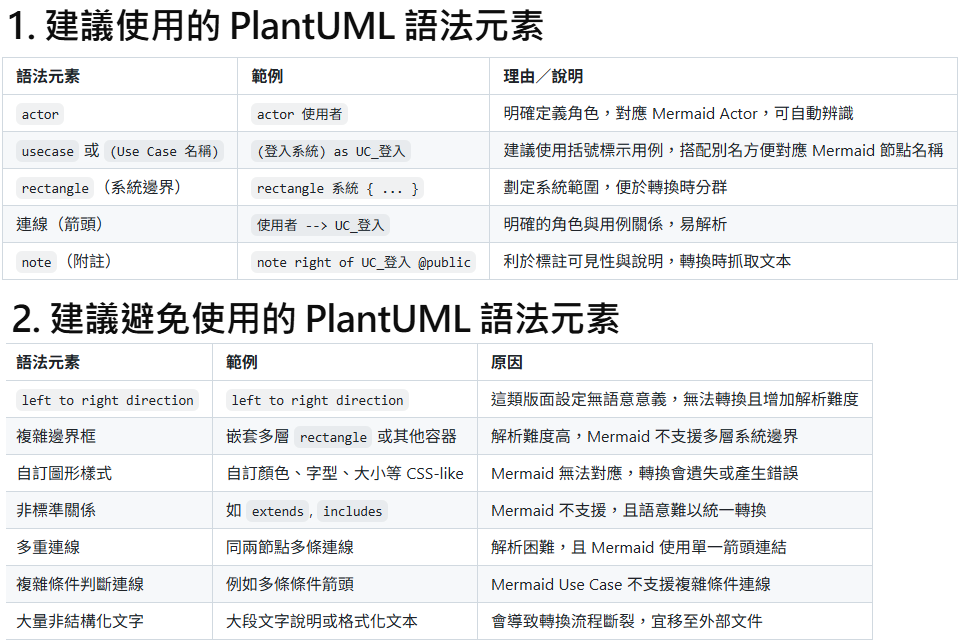This screenshot has height=644, width=959.
Task: Click the 'extends' code chip
Action: (x=278, y=511)
